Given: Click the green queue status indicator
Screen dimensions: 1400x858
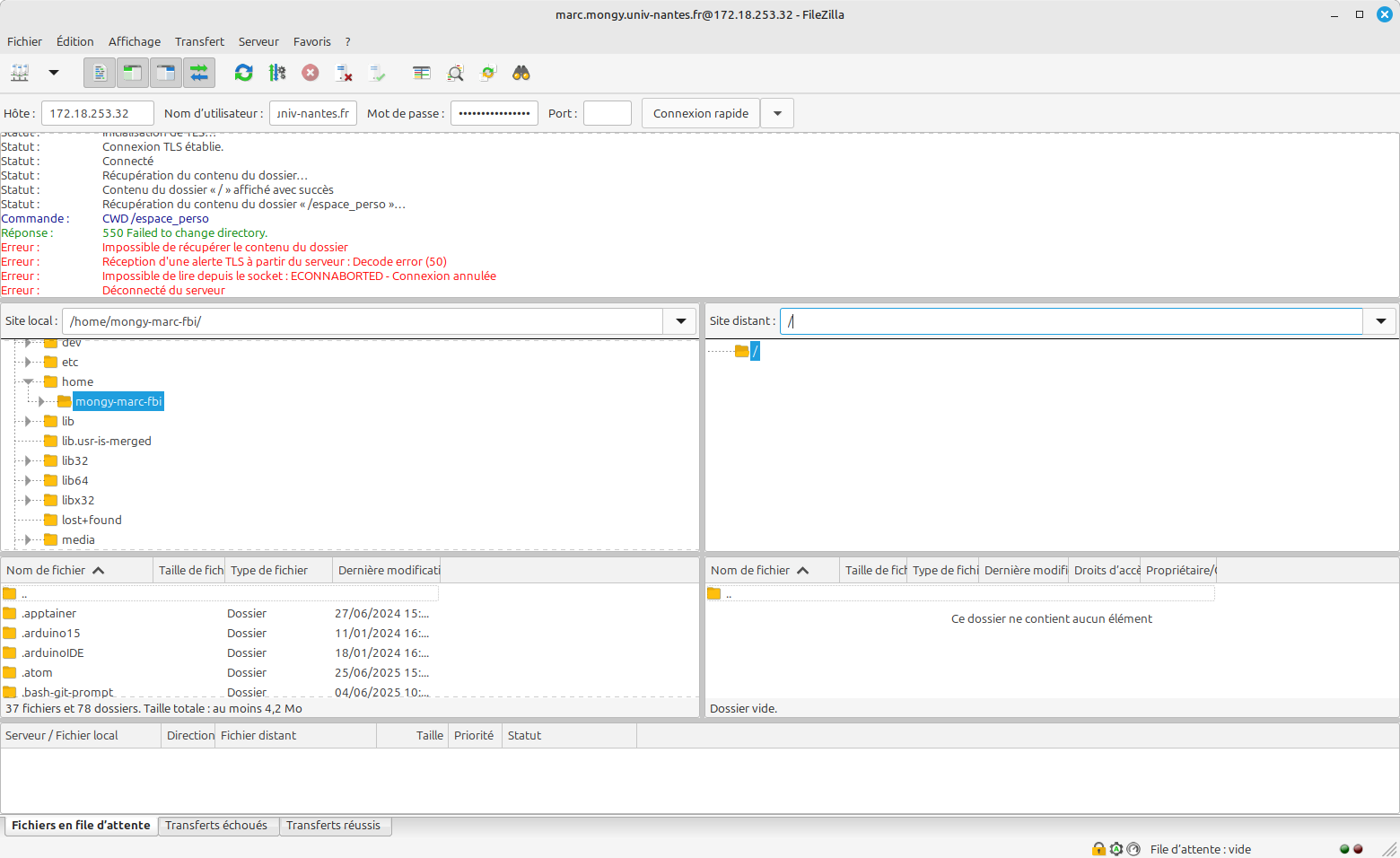Looking at the screenshot, I should click(x=1344, y=848).
